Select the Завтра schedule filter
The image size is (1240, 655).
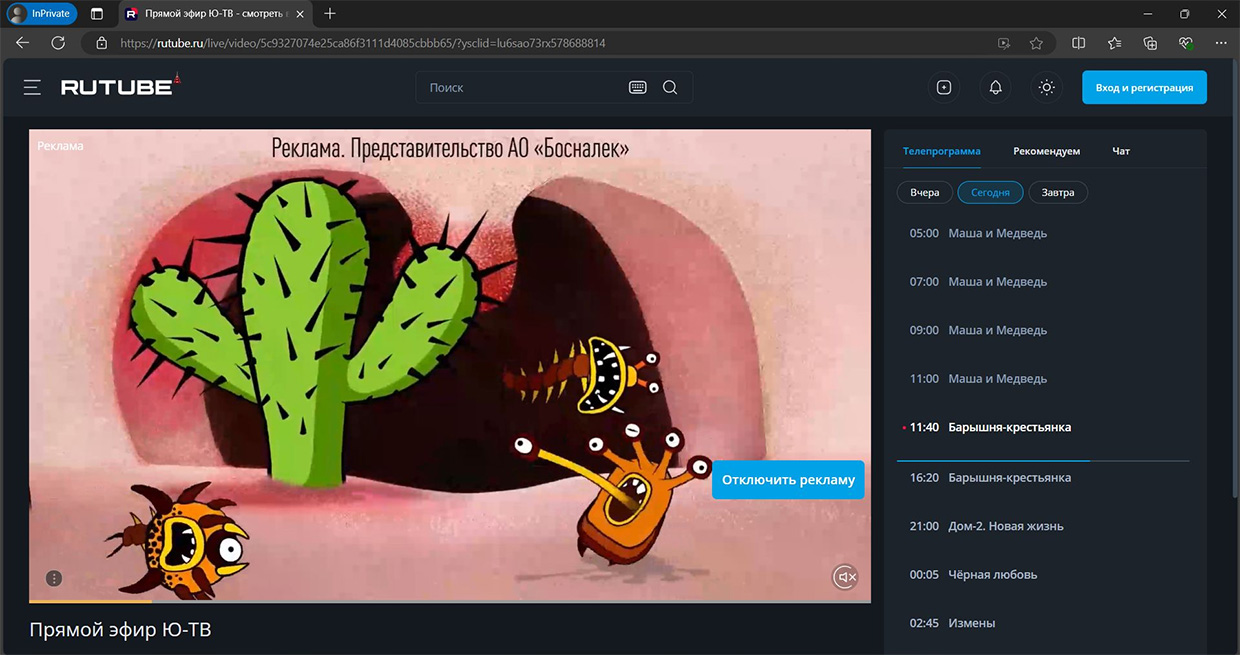click(1057, 192)
